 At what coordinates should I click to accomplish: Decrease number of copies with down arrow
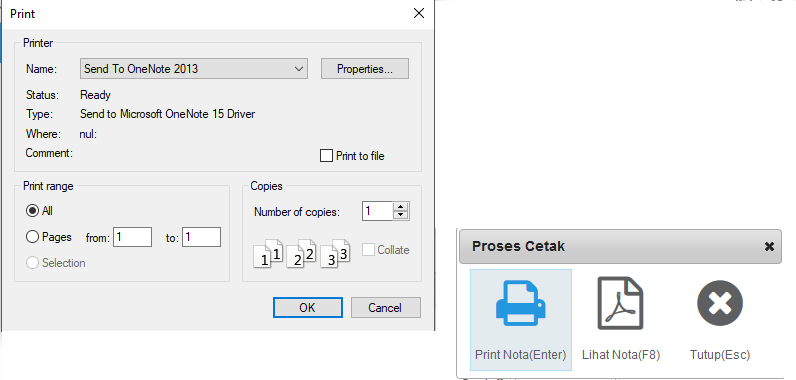pyautogui.click(x=401, y=215)
